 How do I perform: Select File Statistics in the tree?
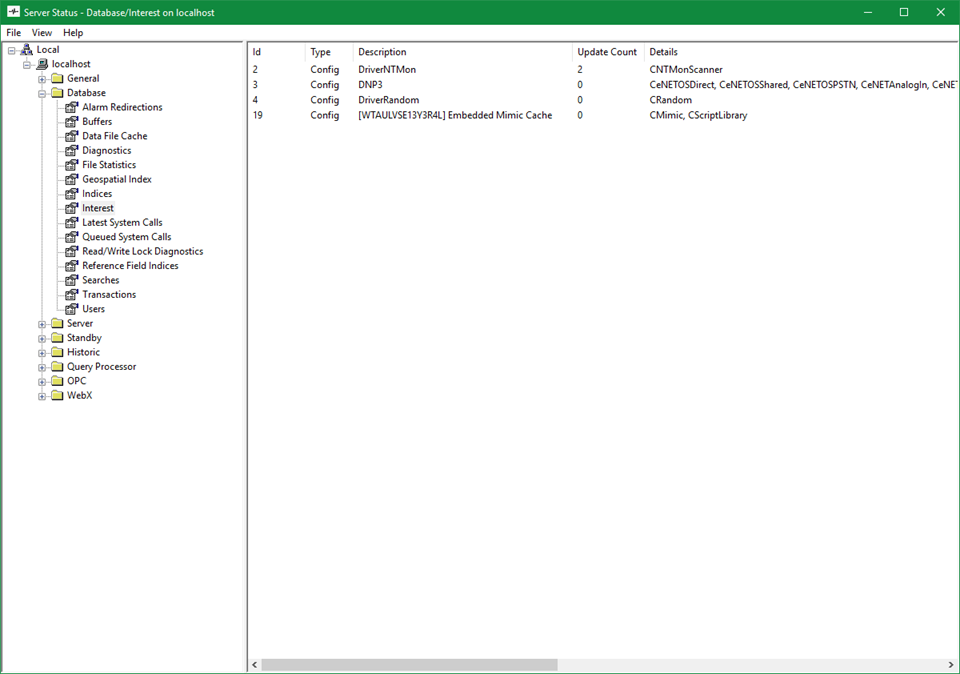(x=109, y=165)
